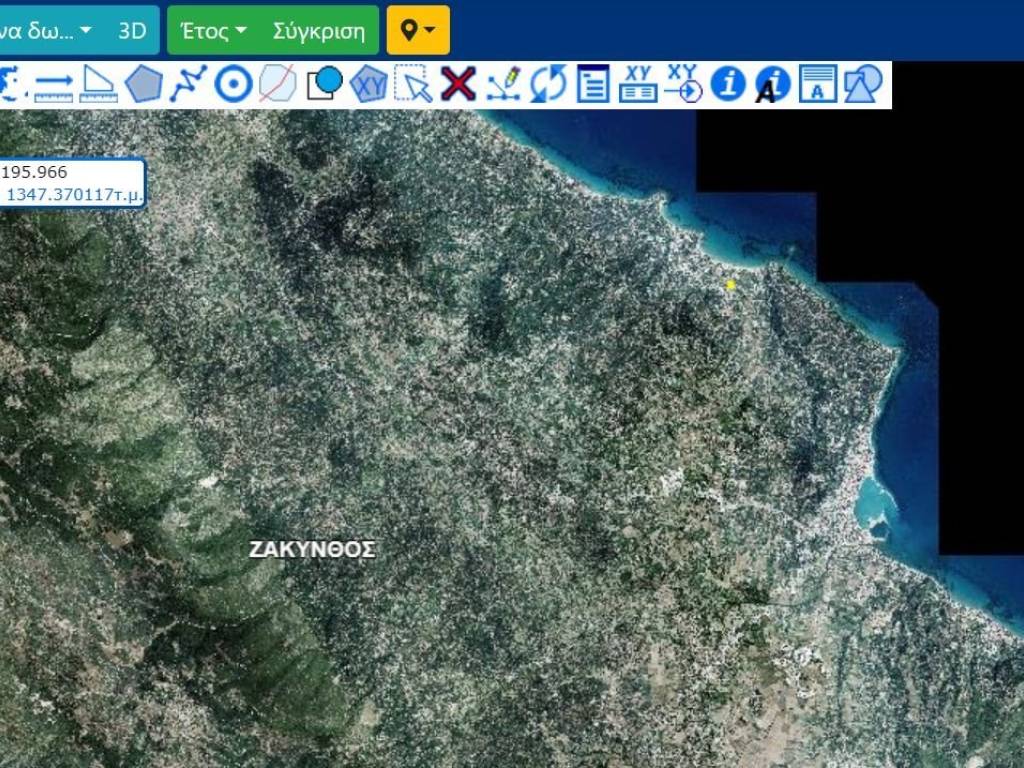Activate the dashed rectangle selection tool
Viewport: 1024px width, 768px height.
coord(413,85)
